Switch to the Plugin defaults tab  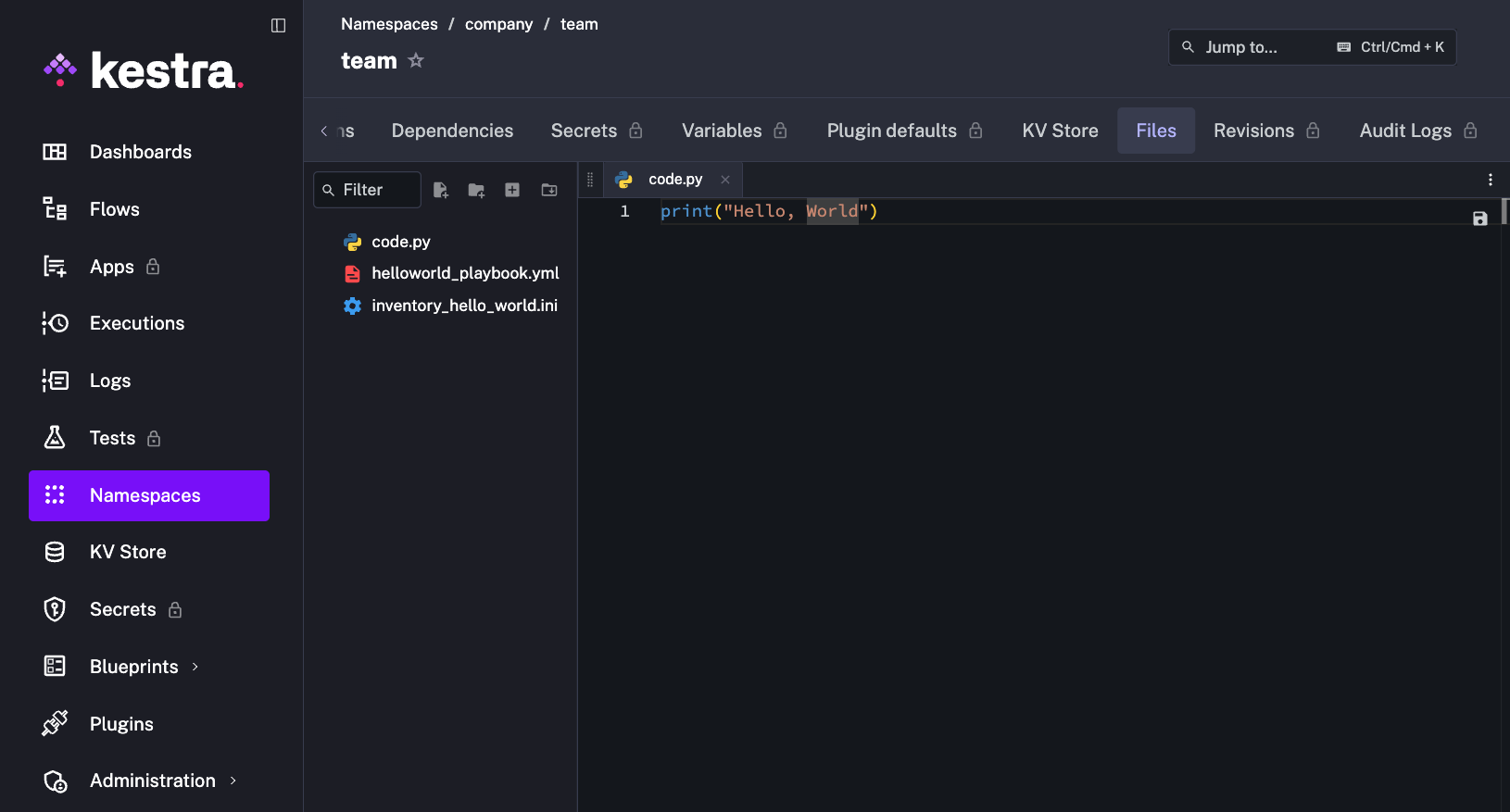coord(904,131)
